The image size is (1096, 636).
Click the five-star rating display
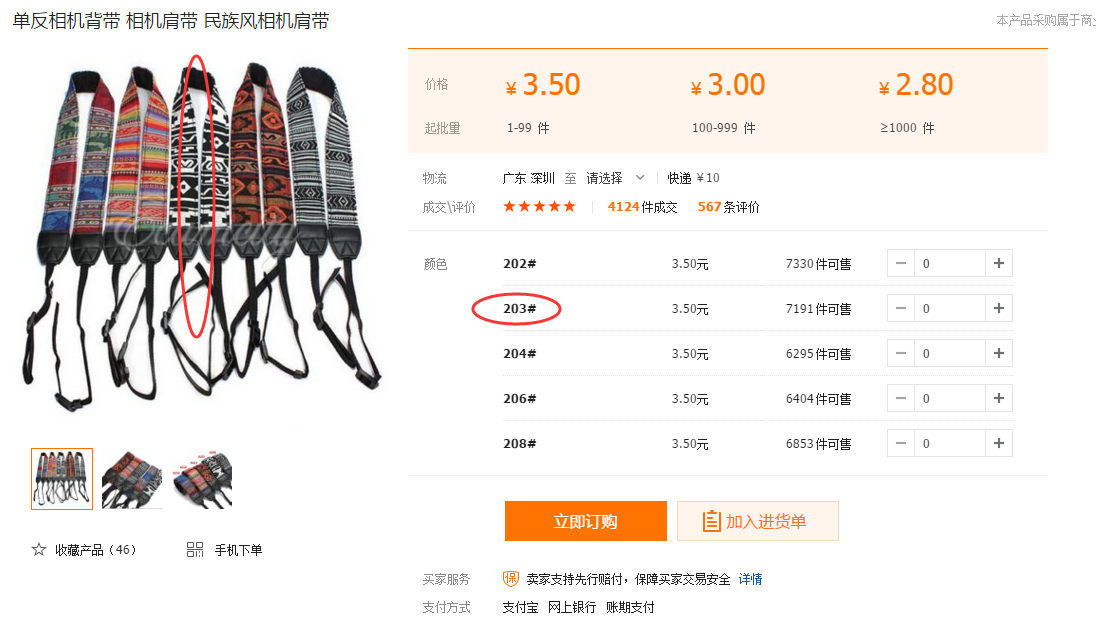coord(539,206)
